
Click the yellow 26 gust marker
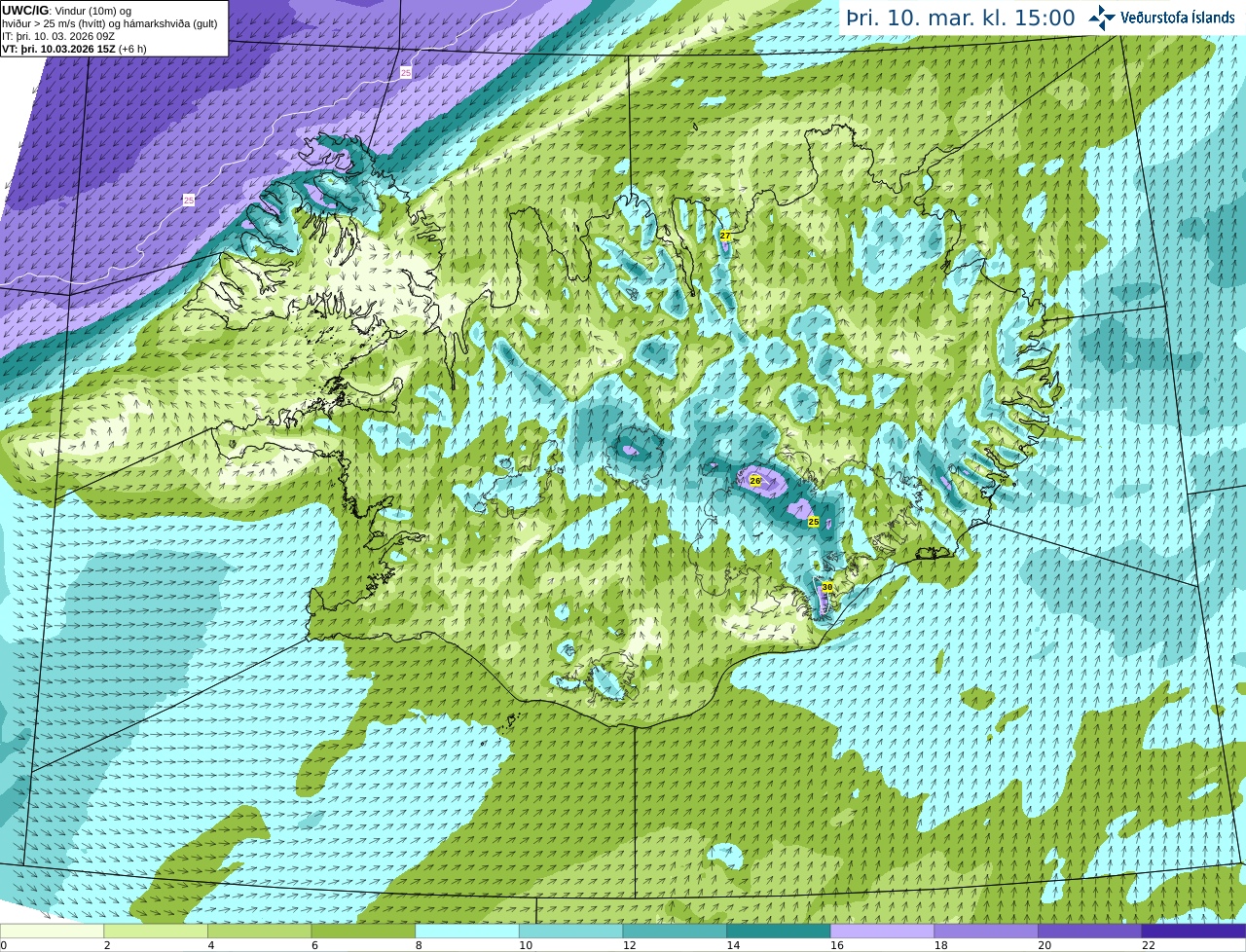[x=754, y=481]
